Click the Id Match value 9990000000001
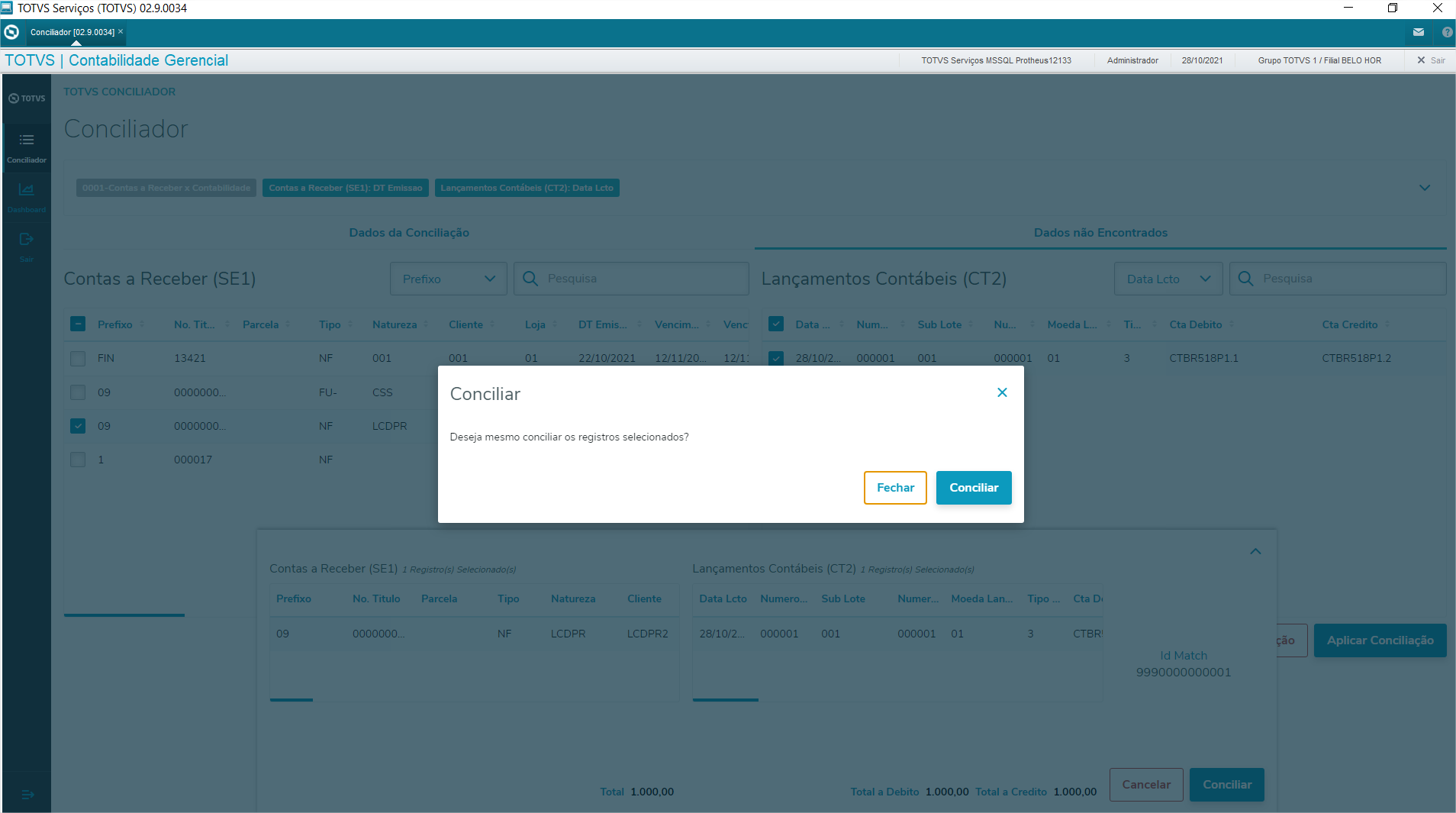This screenshot has height=813, width=1456. 1183,673
